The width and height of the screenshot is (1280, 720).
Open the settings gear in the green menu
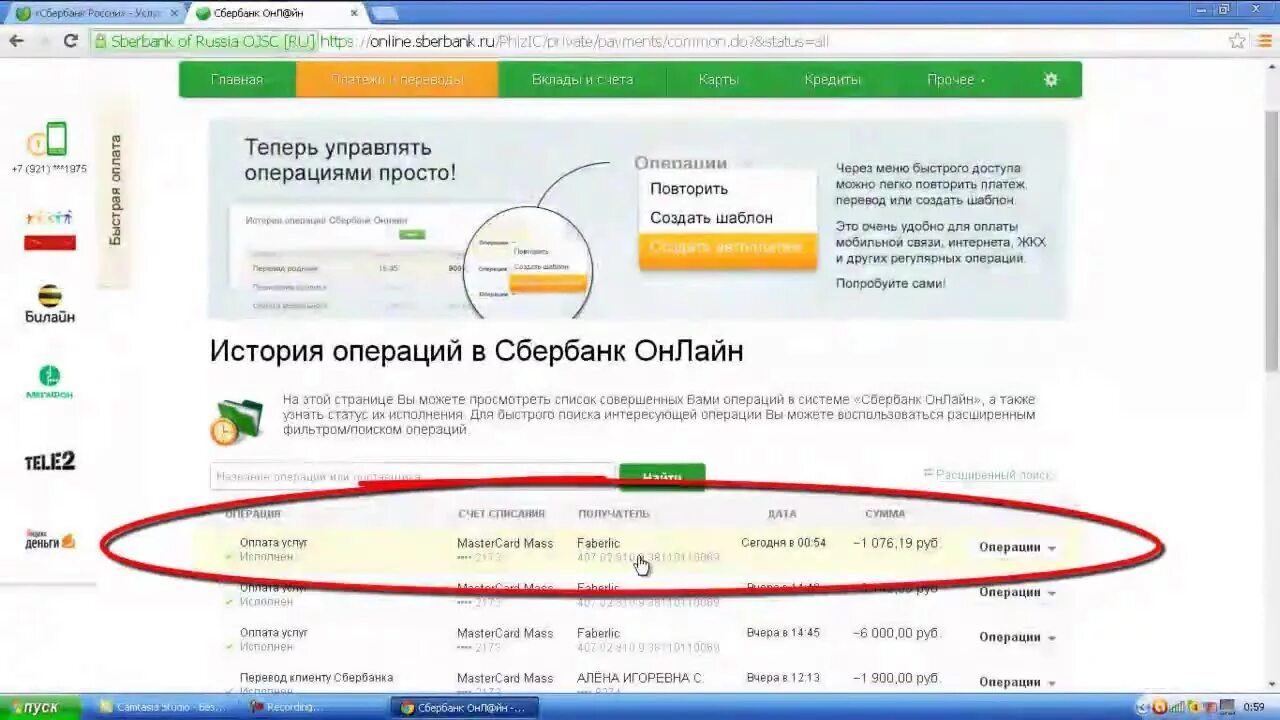1050,80
